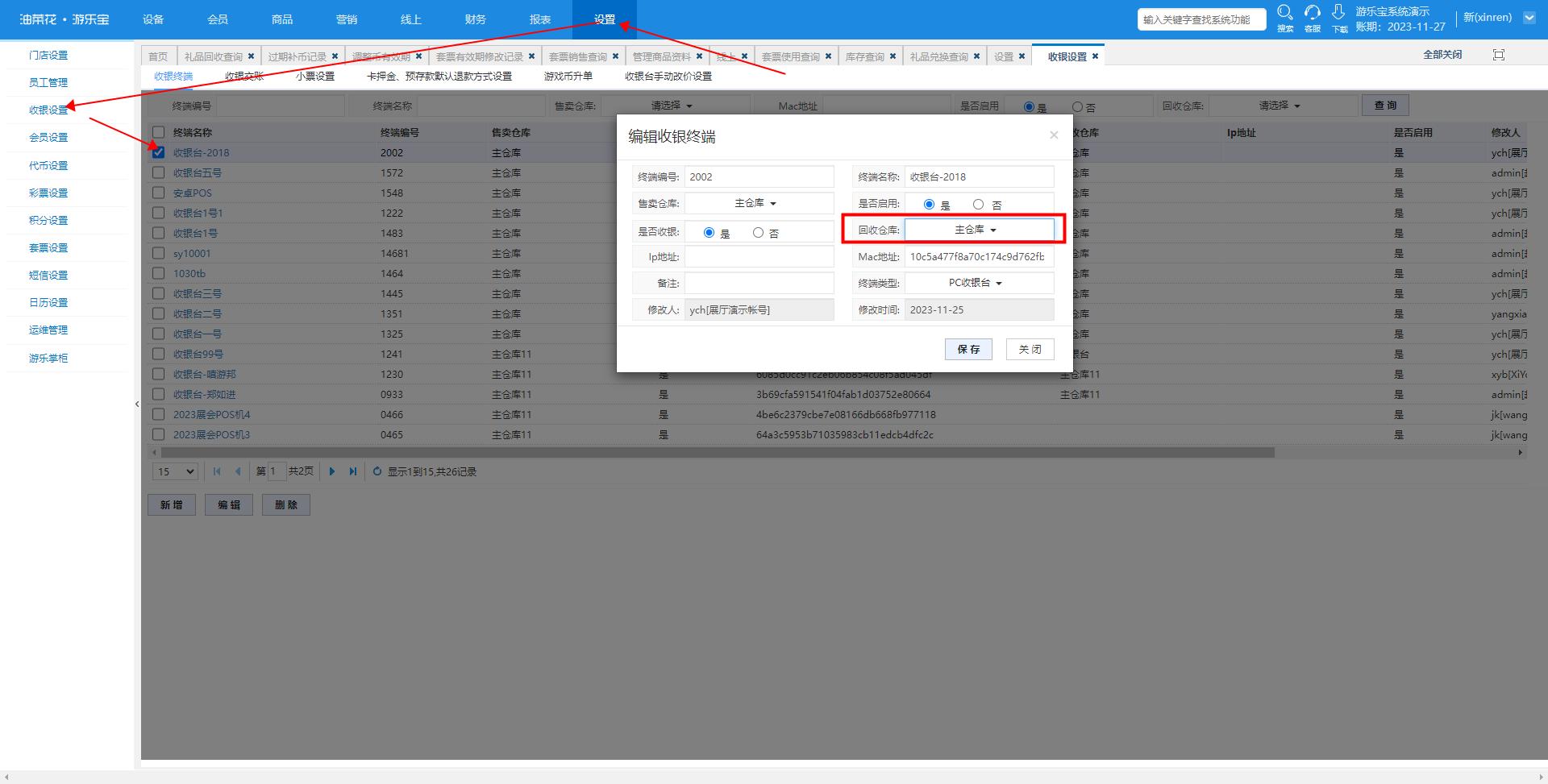
Task: Open the 商品 top menu
Action: 282,19
